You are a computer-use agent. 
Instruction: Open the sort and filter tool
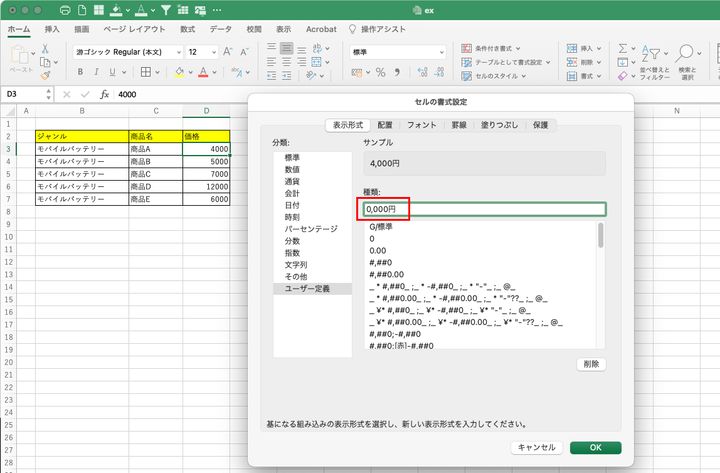653,60
